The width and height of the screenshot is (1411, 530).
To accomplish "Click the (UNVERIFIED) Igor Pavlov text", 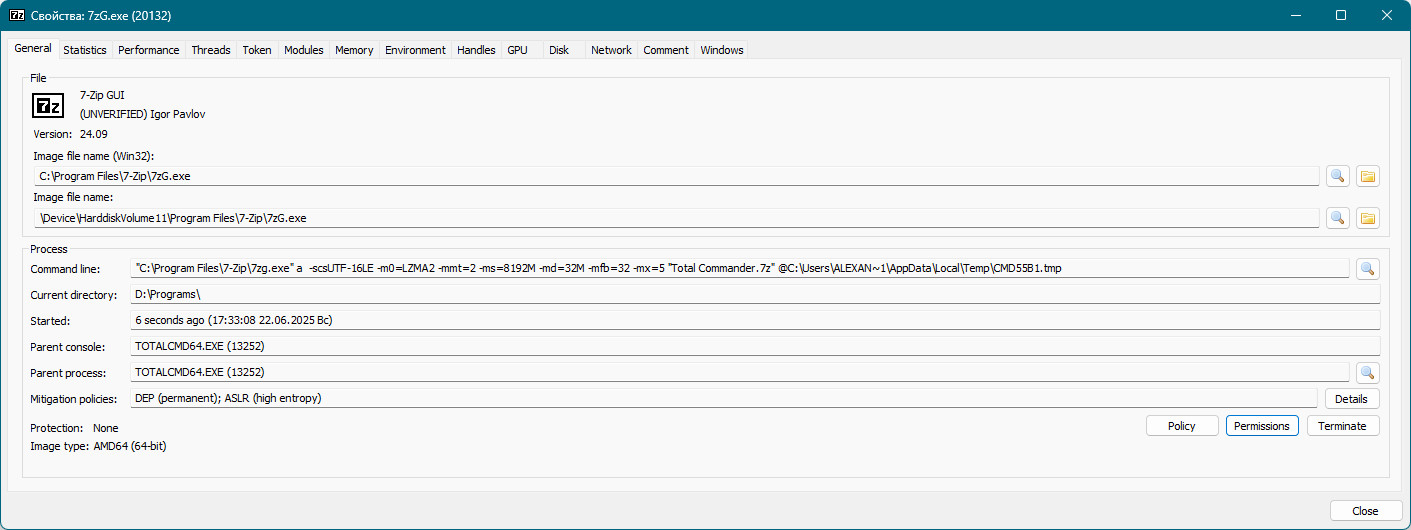I will point(142,114).
